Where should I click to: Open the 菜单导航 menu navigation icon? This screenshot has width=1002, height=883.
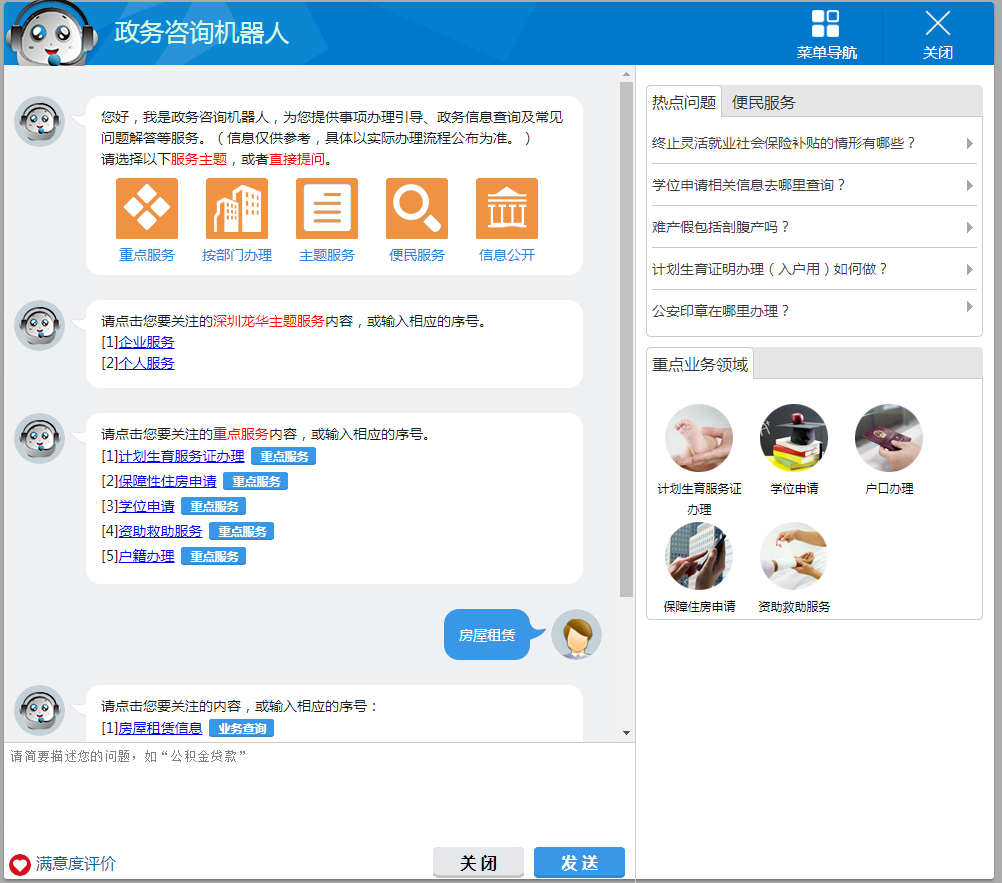point(825,25)
